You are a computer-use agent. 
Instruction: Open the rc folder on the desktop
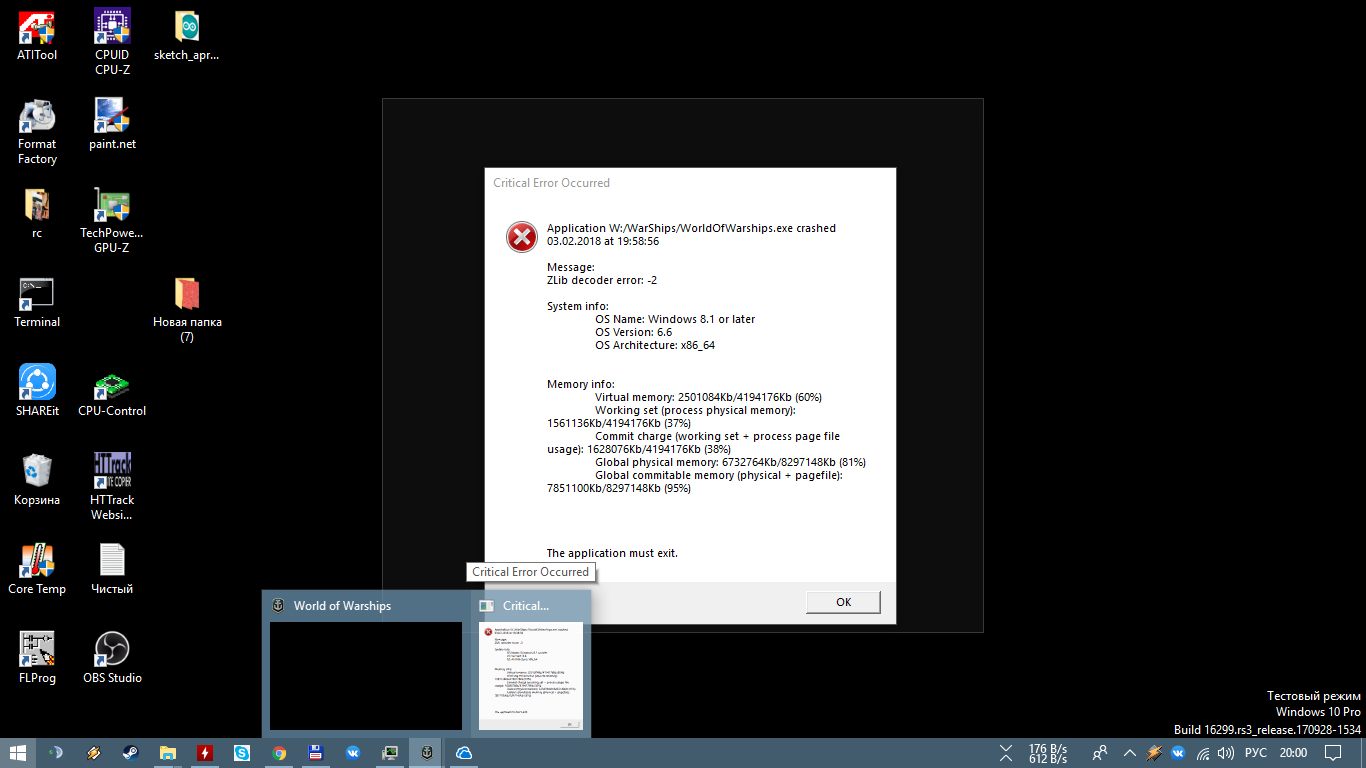click(37, 213)
